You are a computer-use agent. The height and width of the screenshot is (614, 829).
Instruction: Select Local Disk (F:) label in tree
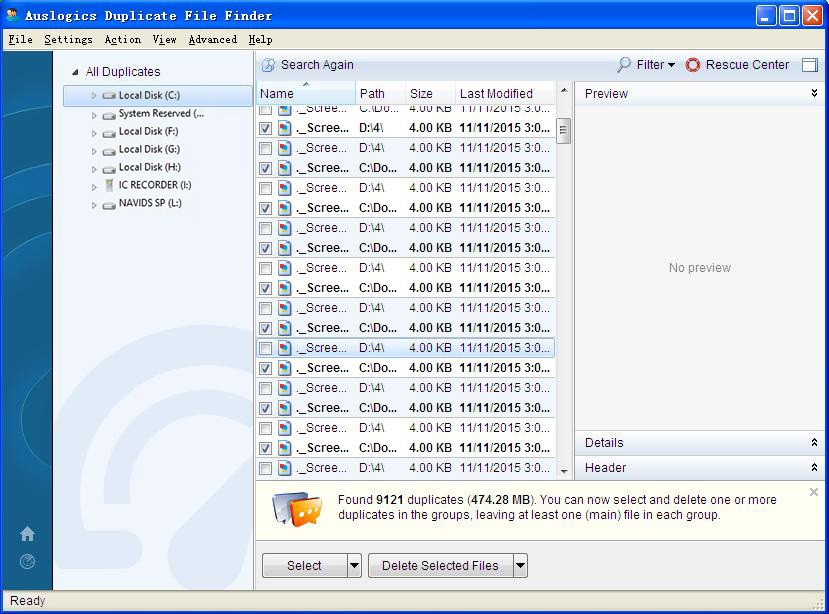pyautogui.click(x=148, y=131)
